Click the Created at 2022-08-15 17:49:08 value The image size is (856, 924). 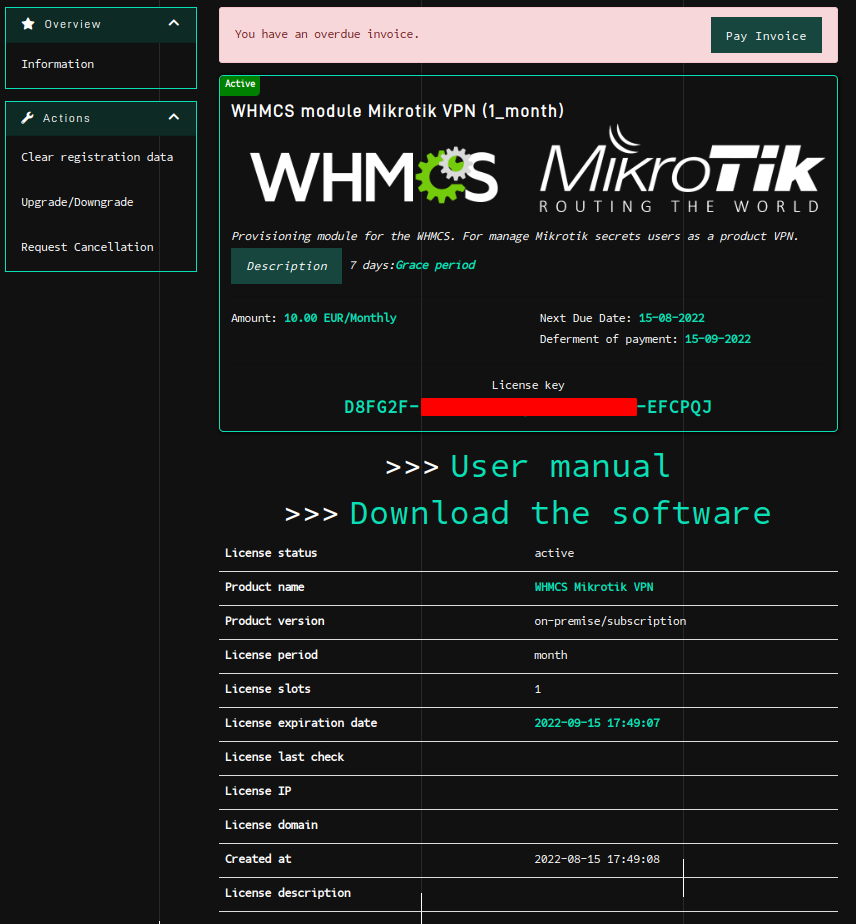coord(597,859)
